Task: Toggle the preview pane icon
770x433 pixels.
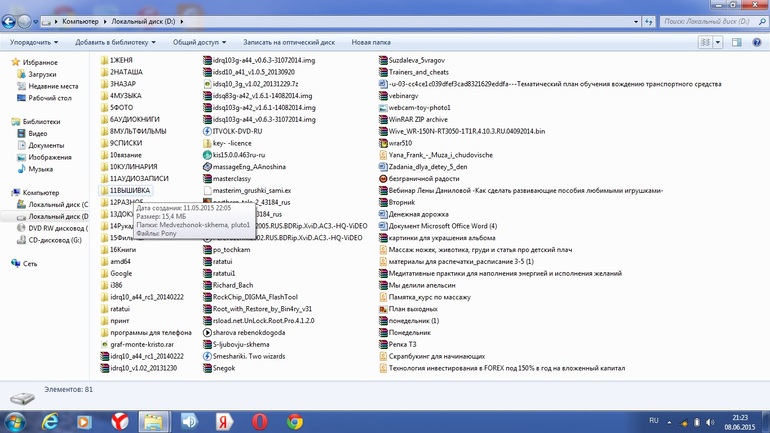Action: tap(737, 42)
